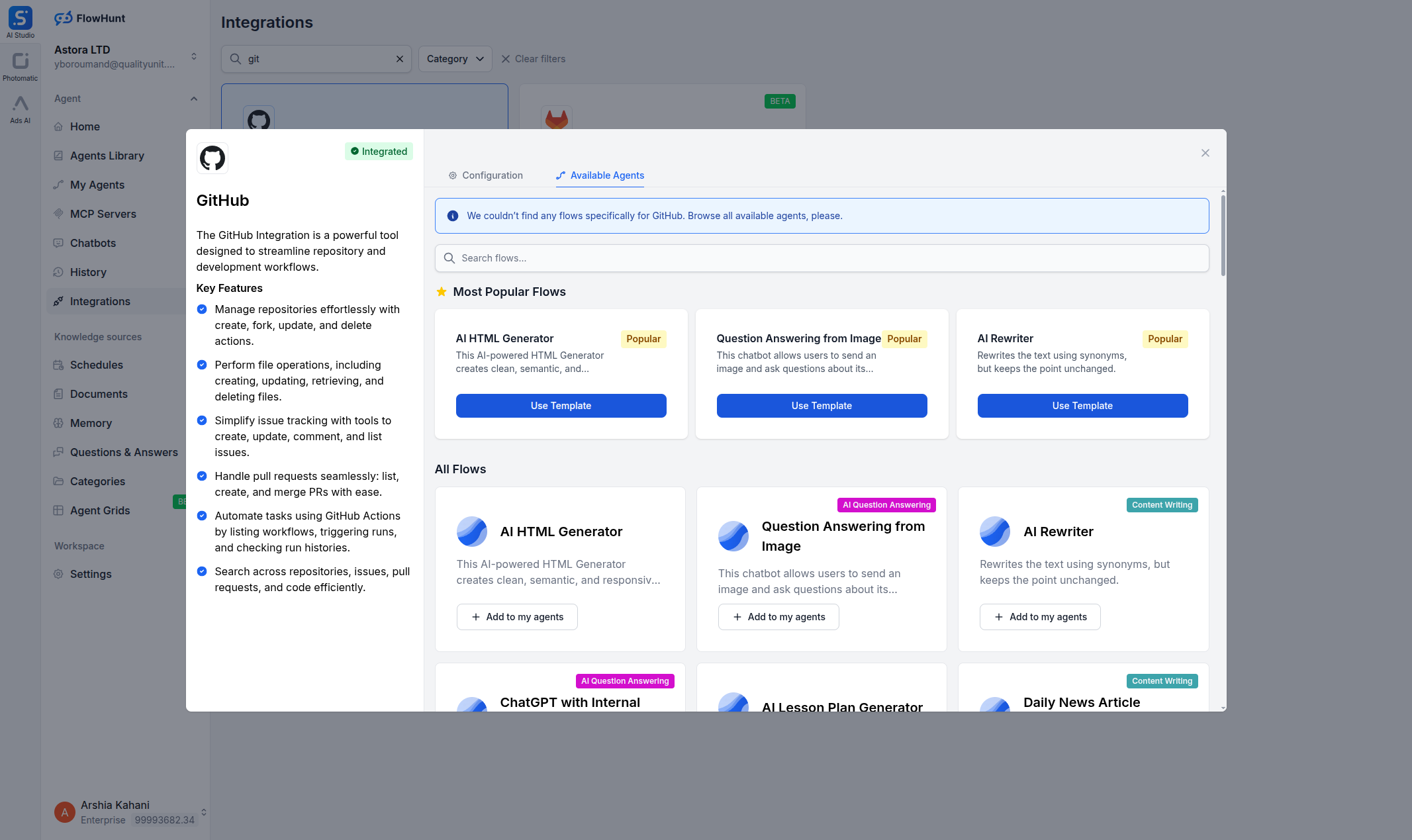
Task: Close the GitHub integration dialog
Action: pyautogui.click(x=1205, y=153)
